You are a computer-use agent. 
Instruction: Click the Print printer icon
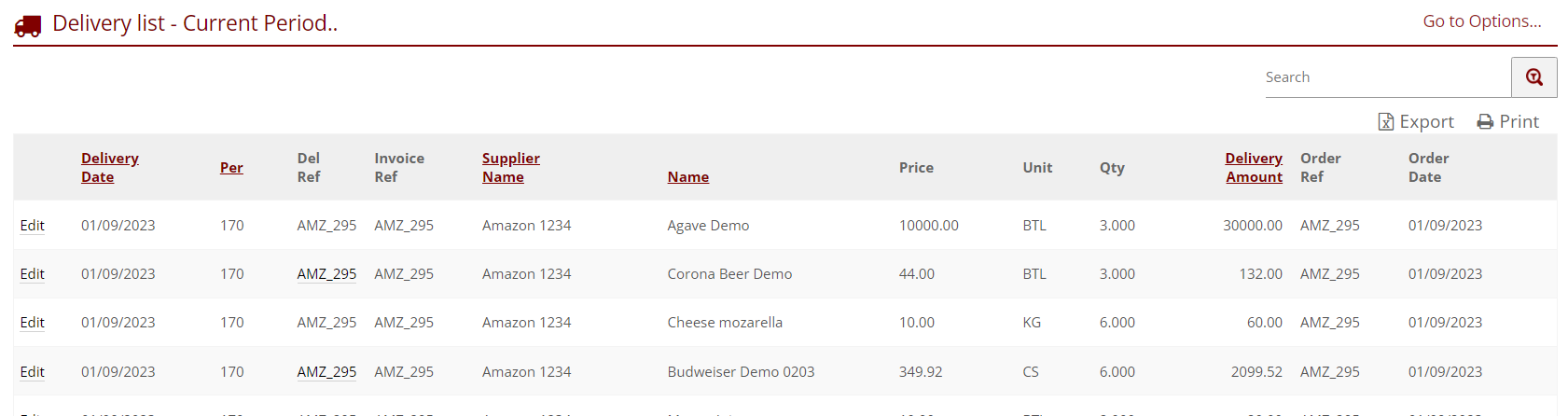(1485, 122)
